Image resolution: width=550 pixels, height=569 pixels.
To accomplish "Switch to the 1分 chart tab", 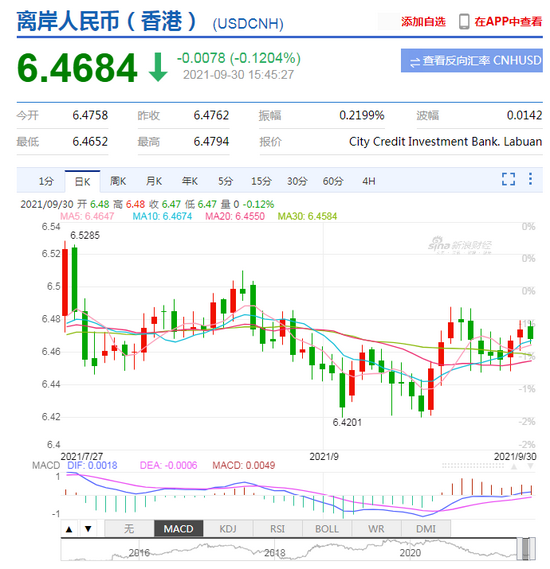I will [x=46, y=181].
